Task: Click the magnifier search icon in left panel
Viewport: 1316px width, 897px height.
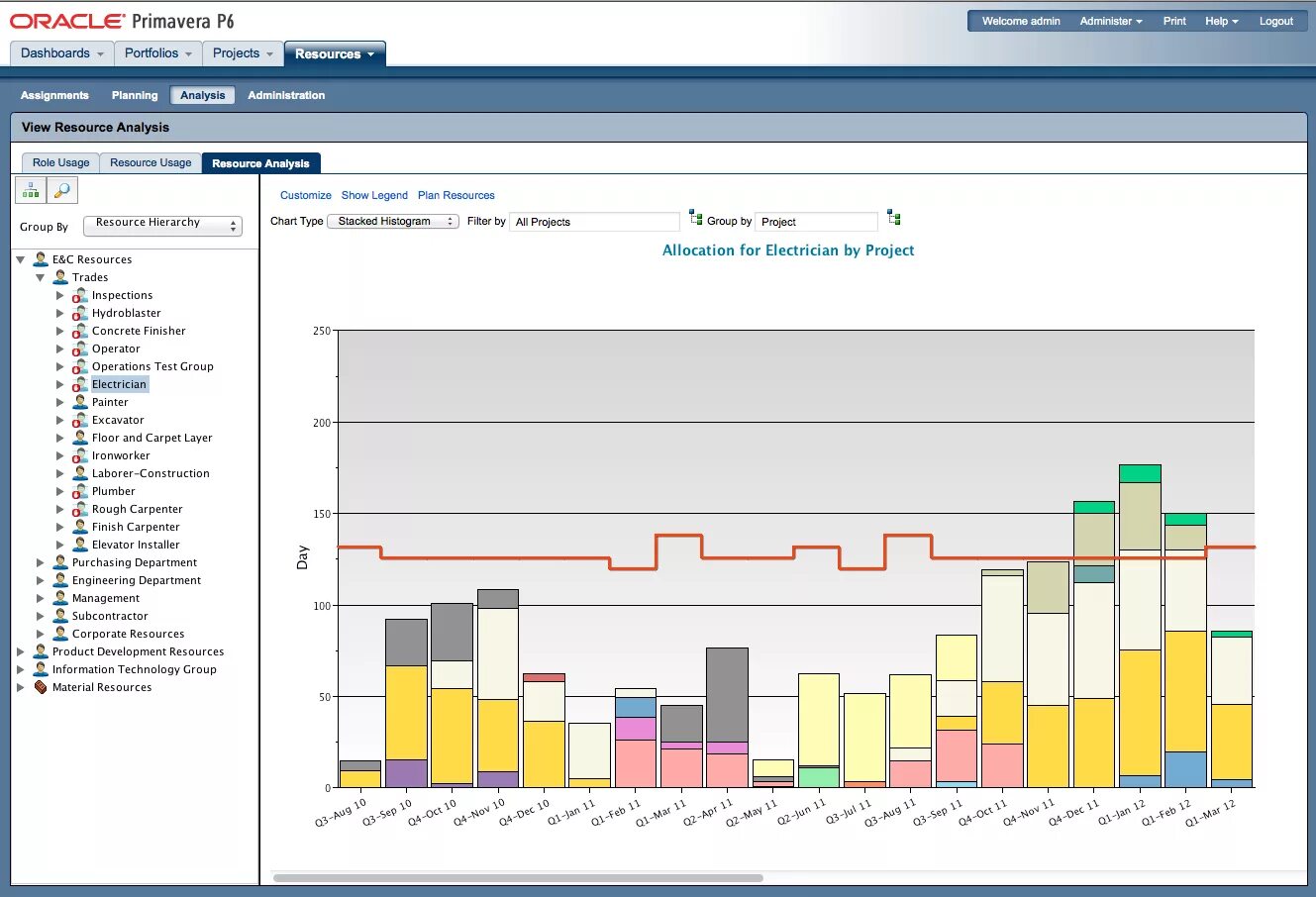Action: pos(61,190)
